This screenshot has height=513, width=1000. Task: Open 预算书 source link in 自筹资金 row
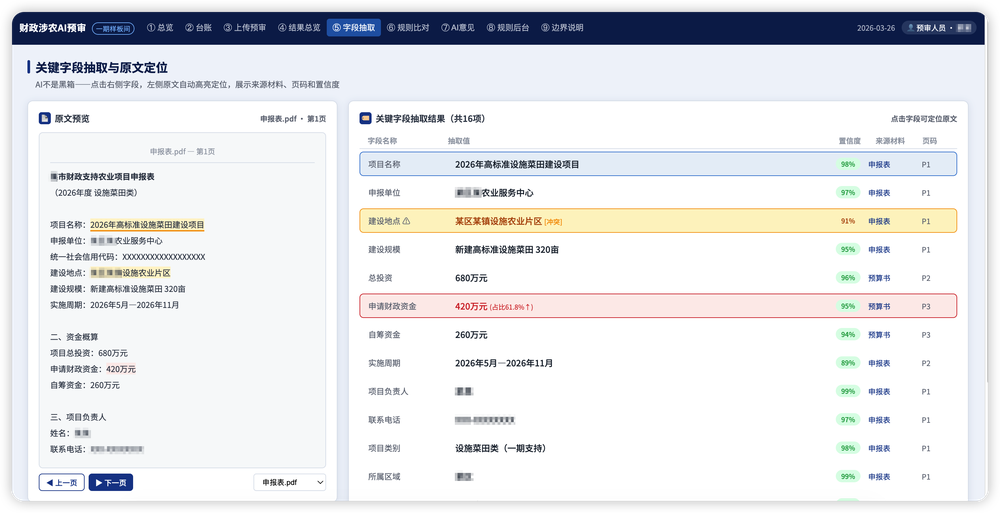[x=879, y=335]
